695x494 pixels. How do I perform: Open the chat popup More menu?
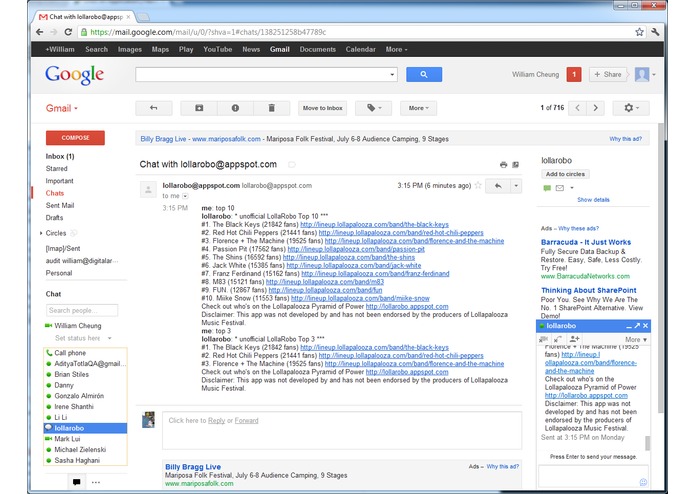click(636, 339)
